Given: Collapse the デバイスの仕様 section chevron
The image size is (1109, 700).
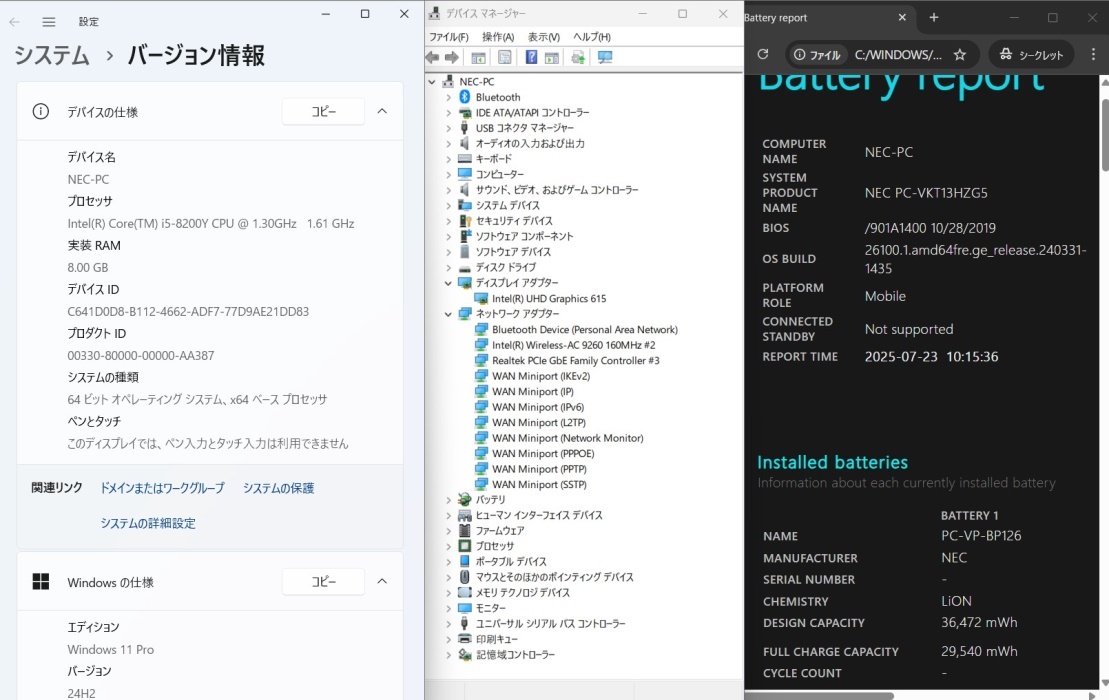Looking at the screenshot, I should coord(382,111).
